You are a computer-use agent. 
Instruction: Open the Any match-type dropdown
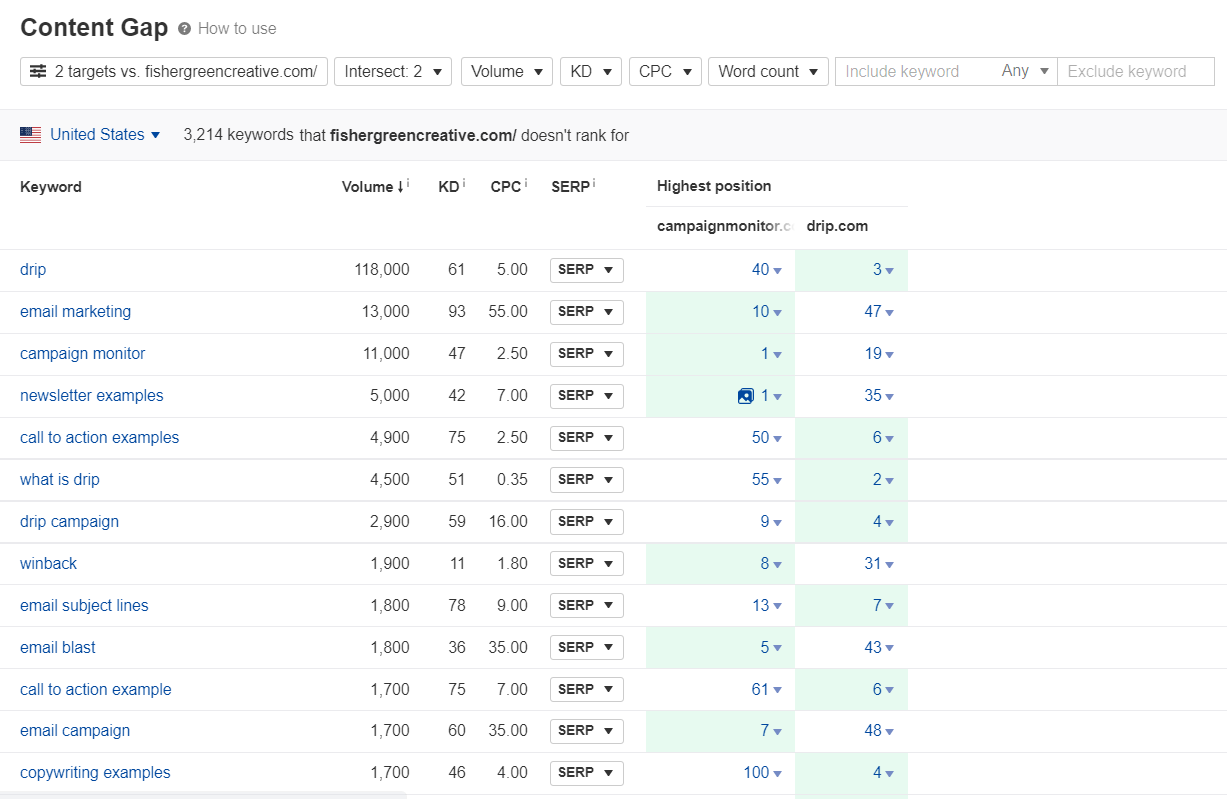[1025, 72]
